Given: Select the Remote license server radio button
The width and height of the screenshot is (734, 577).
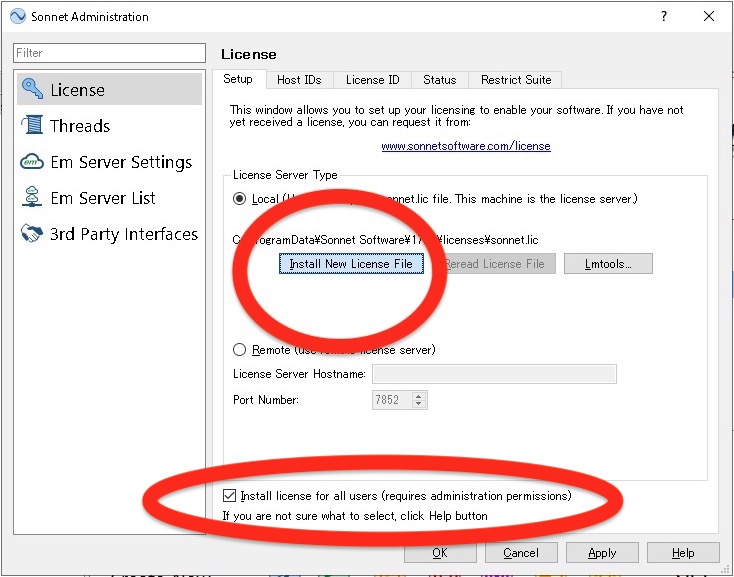Looking at the screenshot, I should 239,350.
